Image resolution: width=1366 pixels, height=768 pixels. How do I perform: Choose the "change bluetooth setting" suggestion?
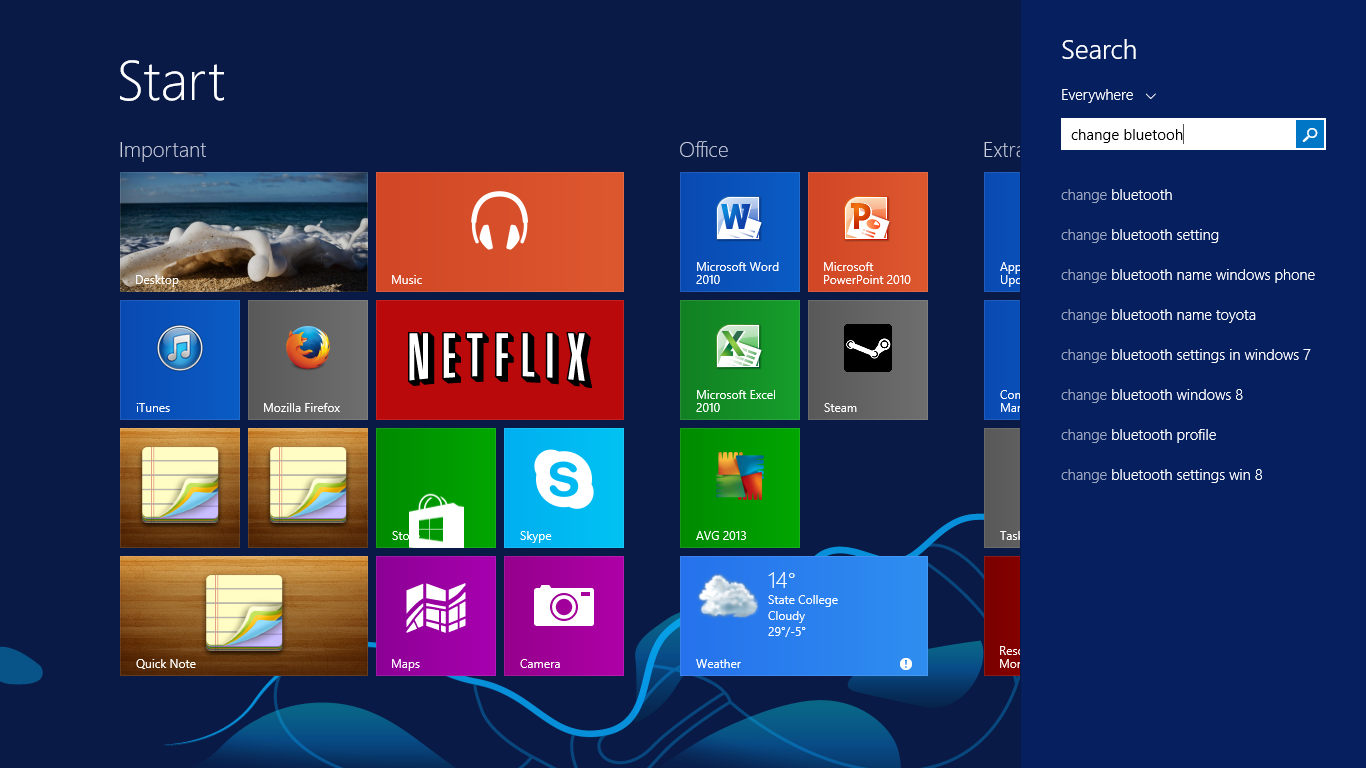pyautogui.click(x=1140, y=235)
